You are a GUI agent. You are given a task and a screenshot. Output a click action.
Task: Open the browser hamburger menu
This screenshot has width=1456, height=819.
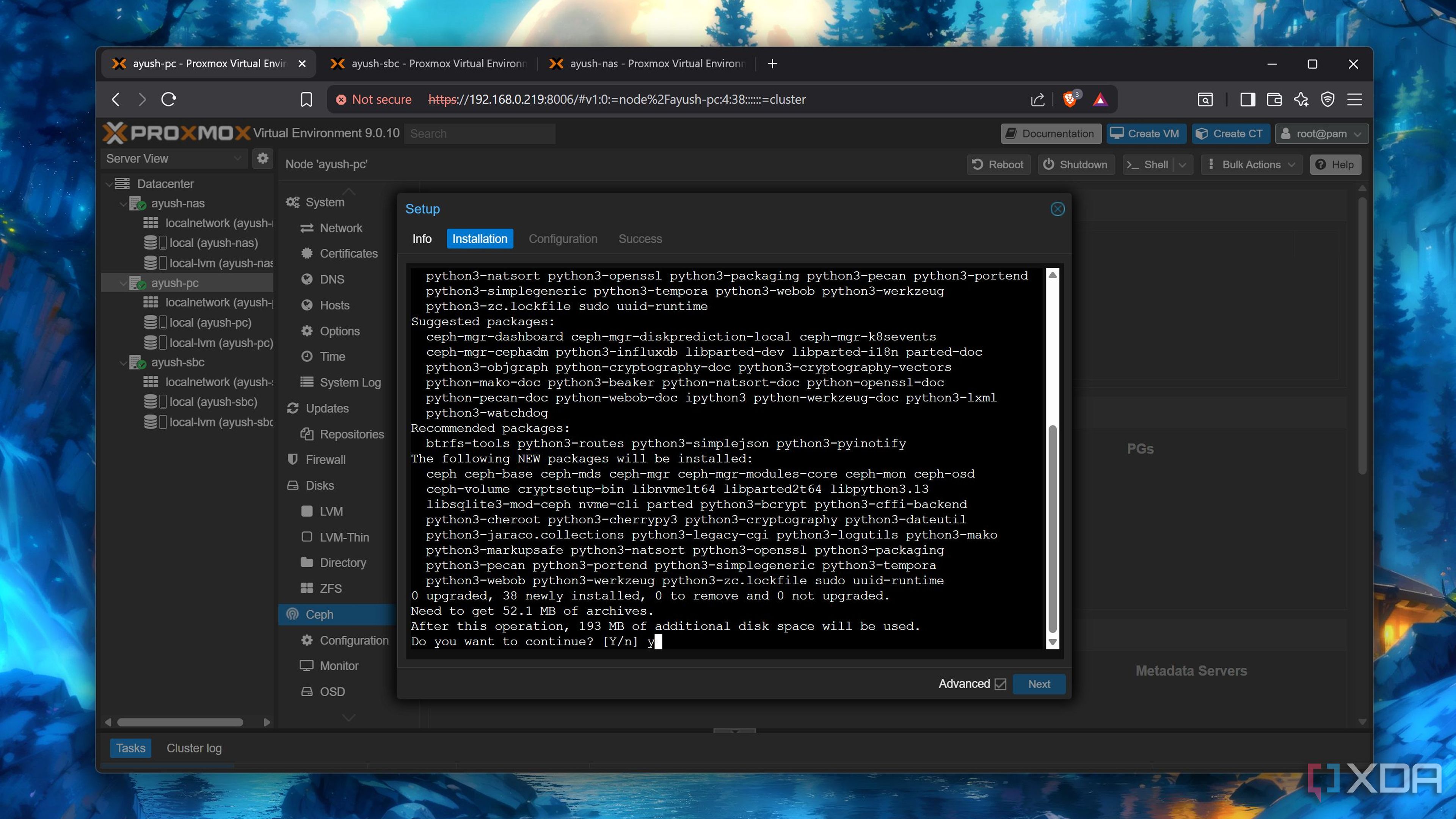click(1355, 99)
